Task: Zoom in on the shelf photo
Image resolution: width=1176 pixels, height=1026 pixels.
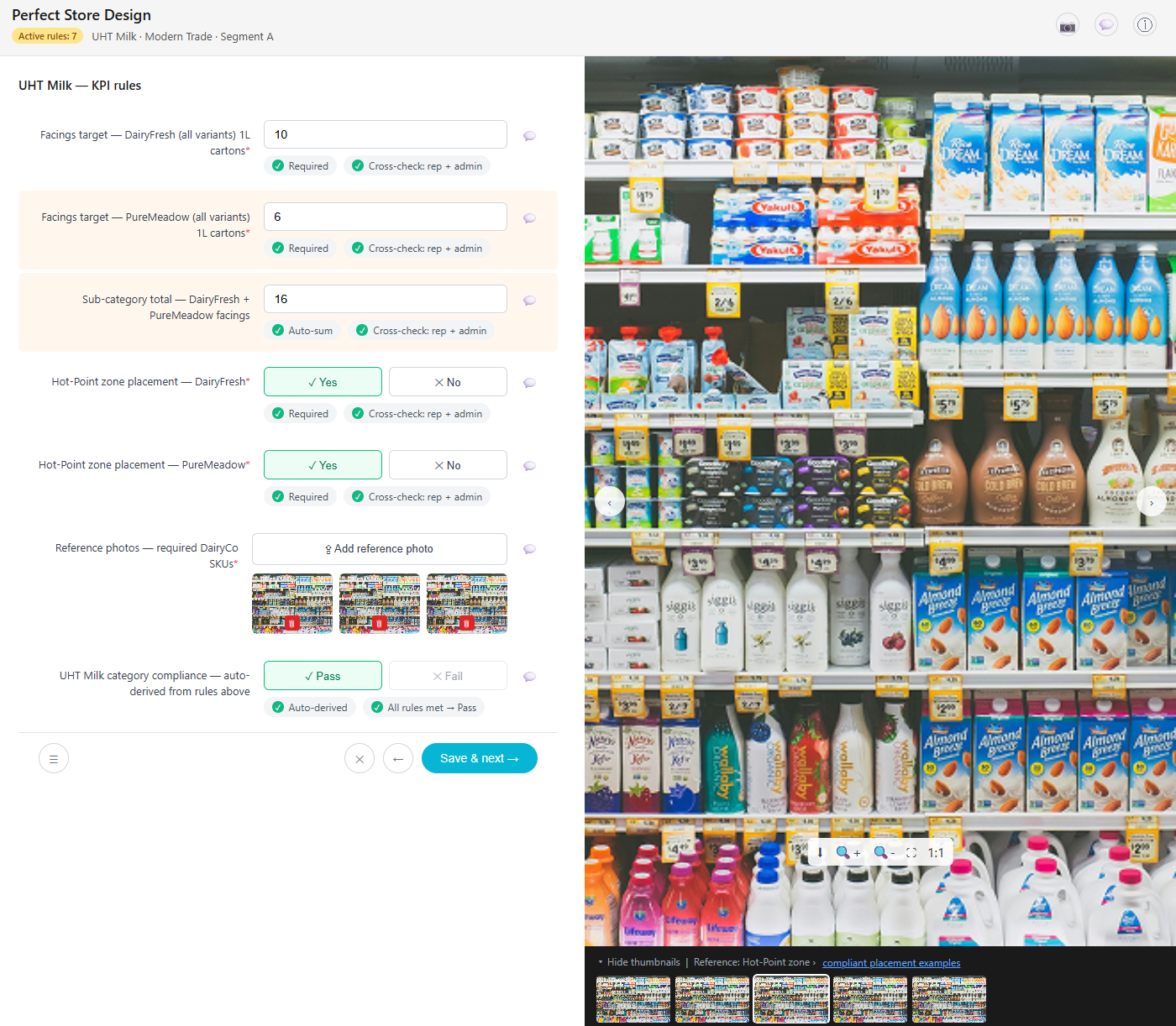Action: pos(848,852)
